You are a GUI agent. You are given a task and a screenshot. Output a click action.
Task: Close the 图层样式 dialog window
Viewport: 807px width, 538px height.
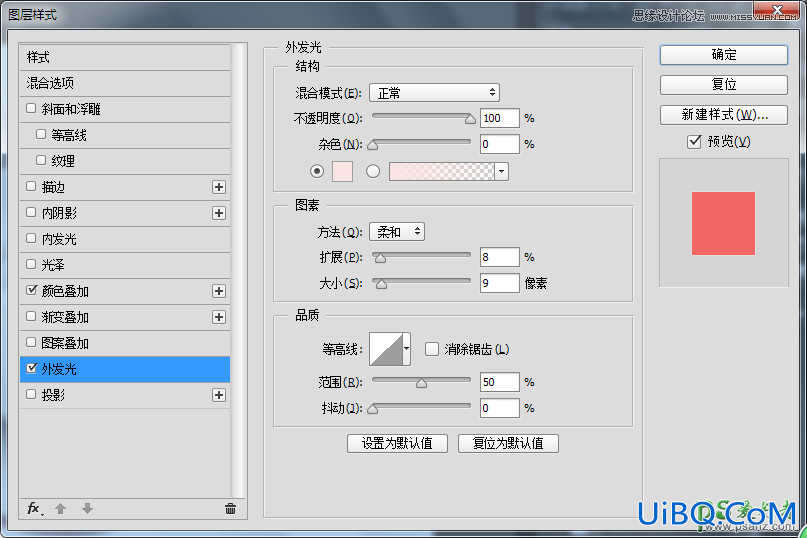776,9
